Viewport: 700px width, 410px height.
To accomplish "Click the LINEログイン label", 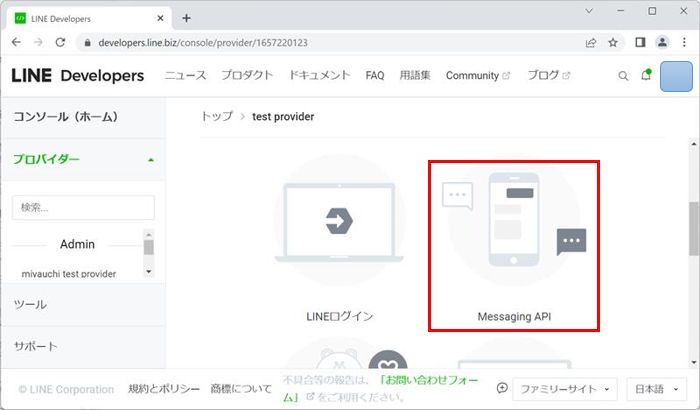I will click(339, 317).
